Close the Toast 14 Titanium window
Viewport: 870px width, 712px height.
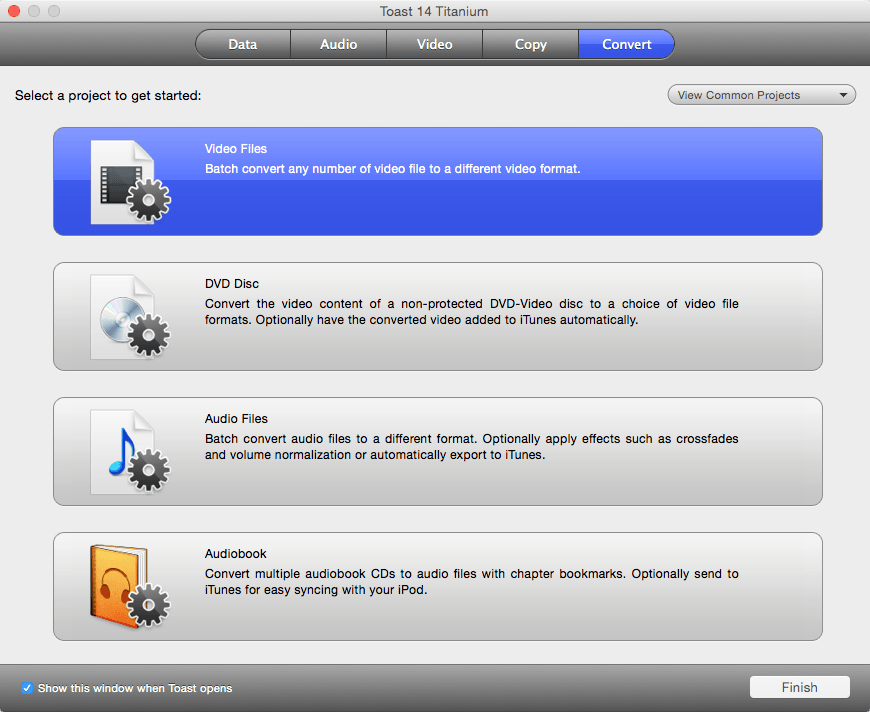coord(14,11)
